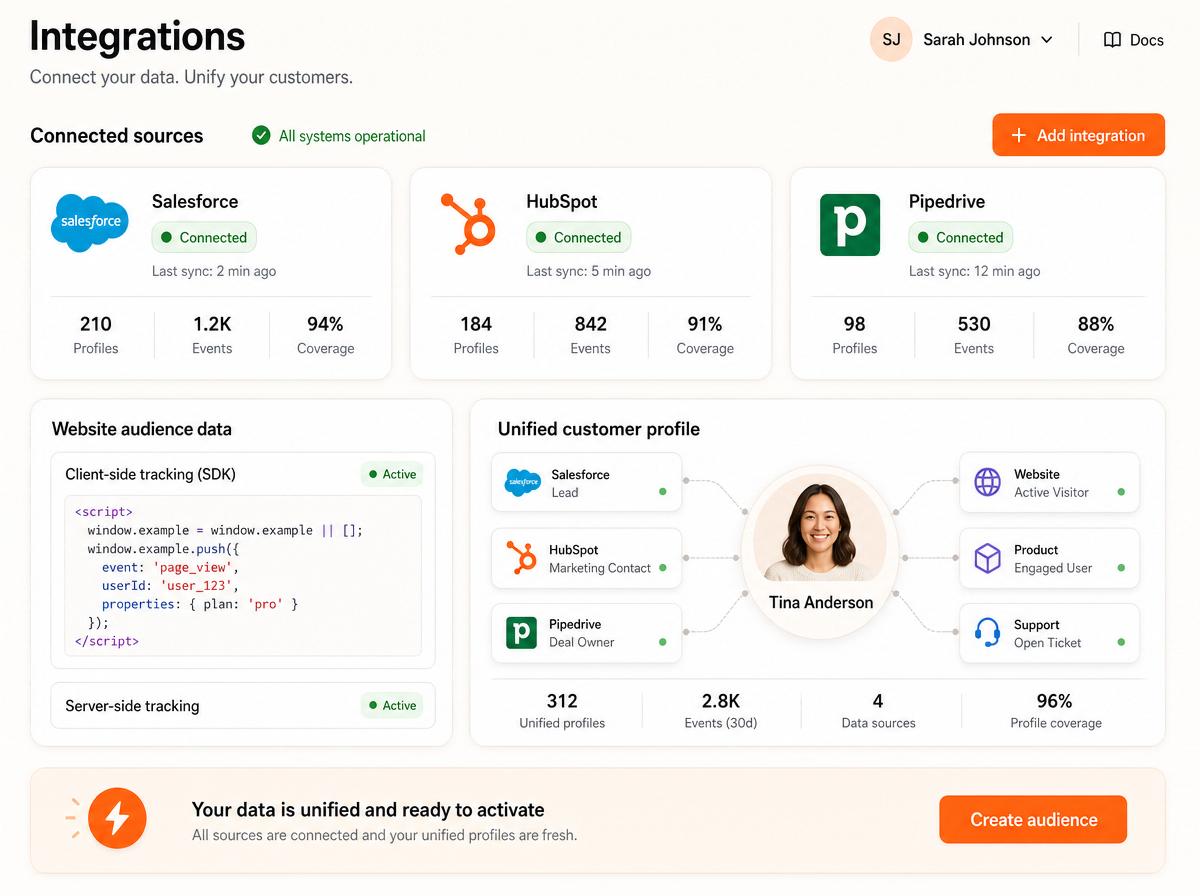Click 312 Unified profiles stat
1200x896 pixels.
[562, 711]
